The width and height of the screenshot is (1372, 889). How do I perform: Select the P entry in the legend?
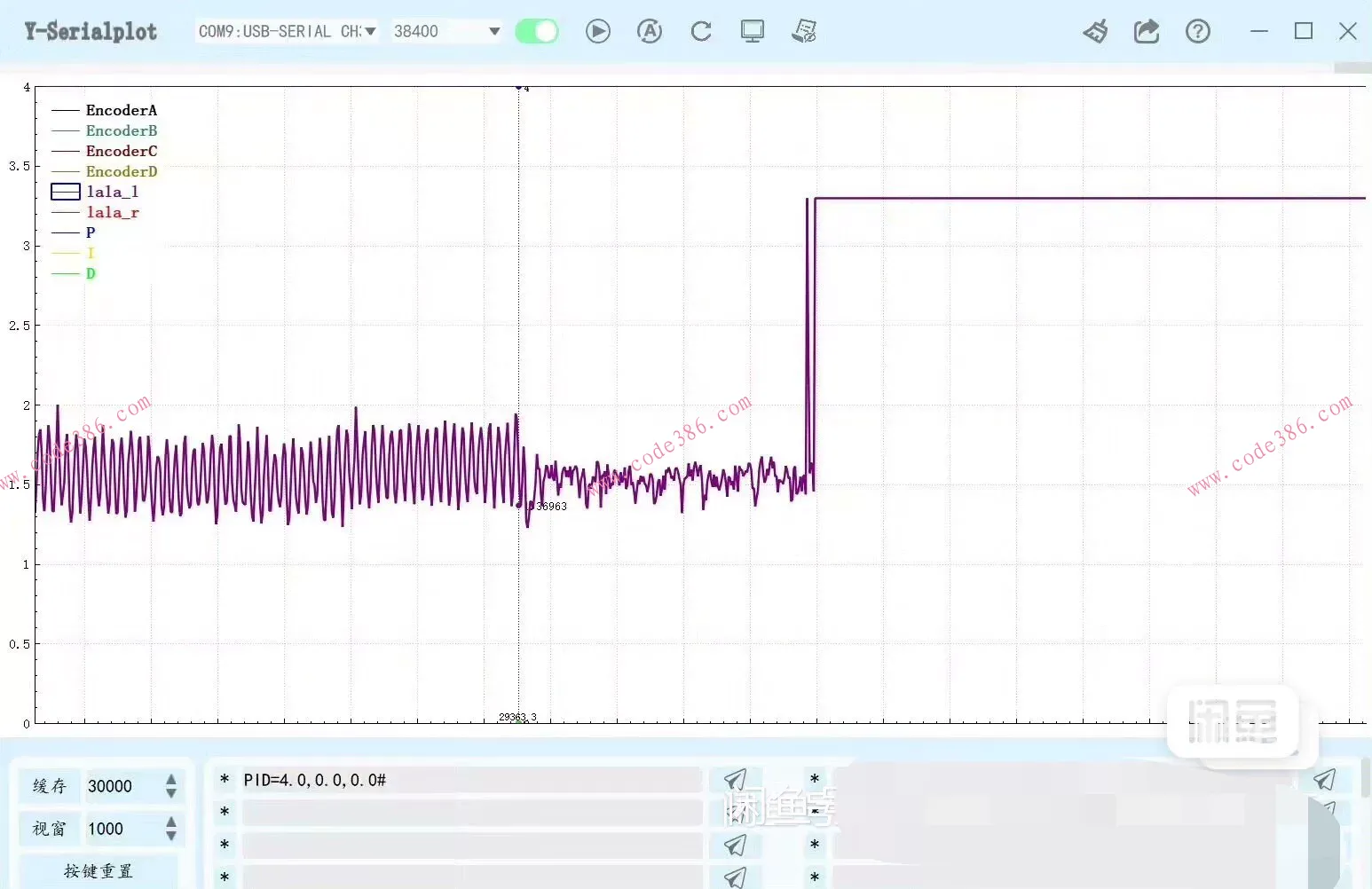(90, 232)
